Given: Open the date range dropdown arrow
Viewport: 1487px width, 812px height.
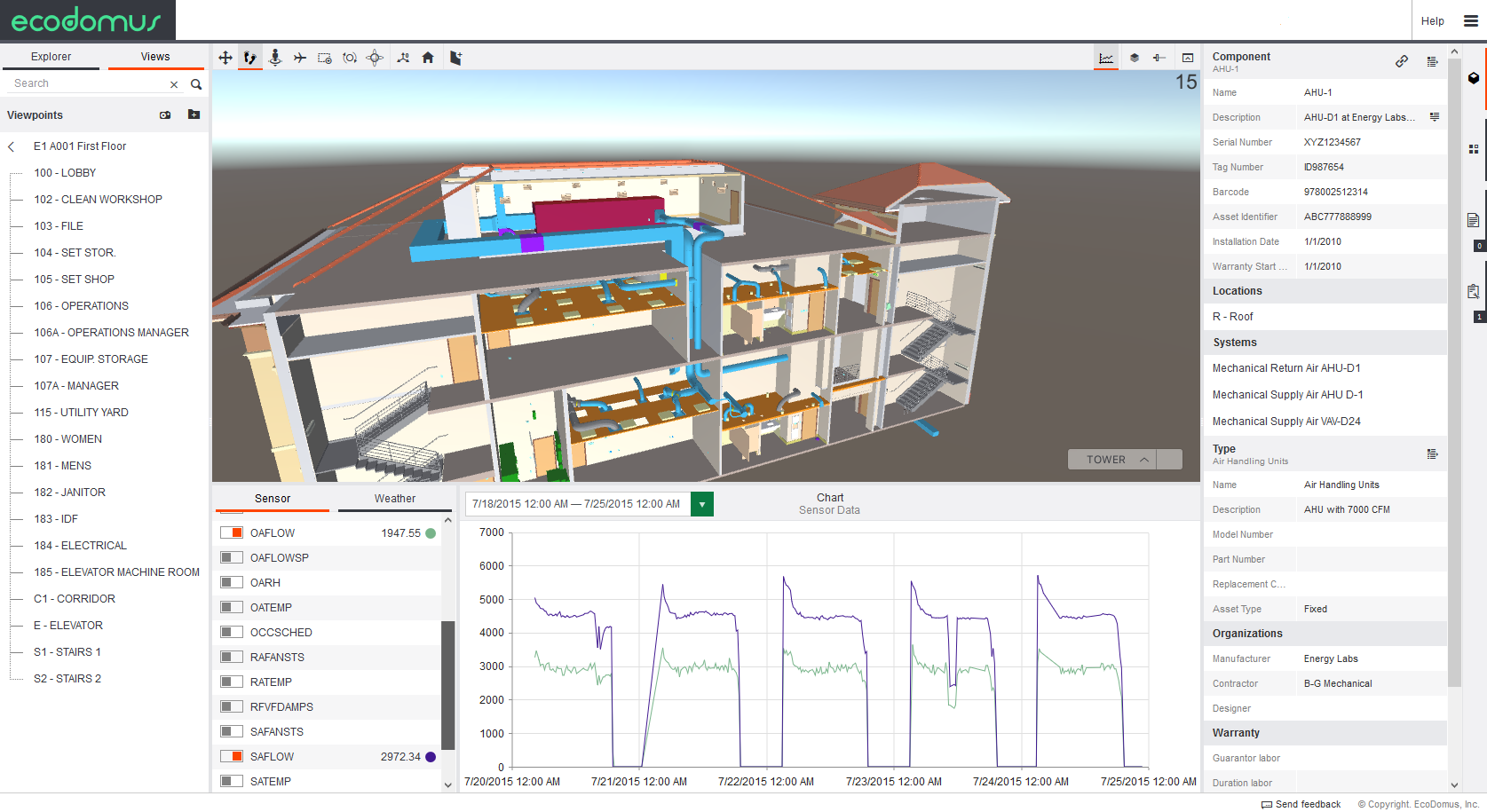Looking at the screenshot, I should point(702,504).
